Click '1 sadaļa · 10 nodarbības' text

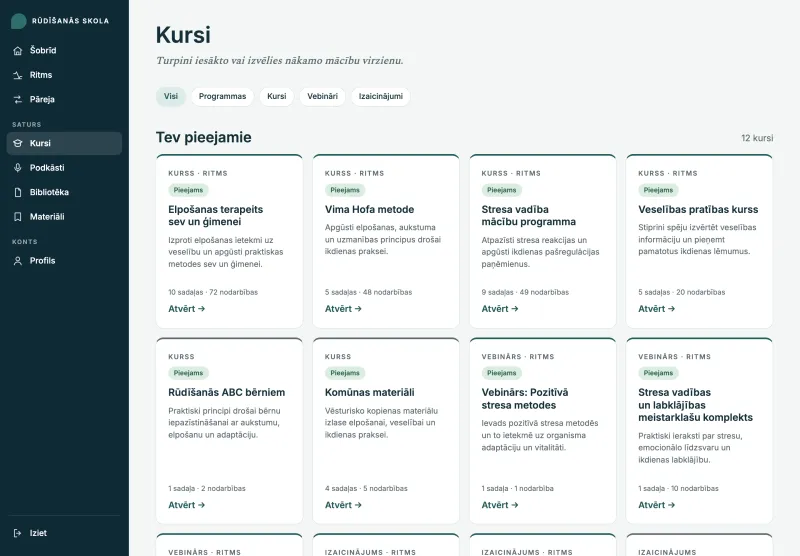[678, 489]
